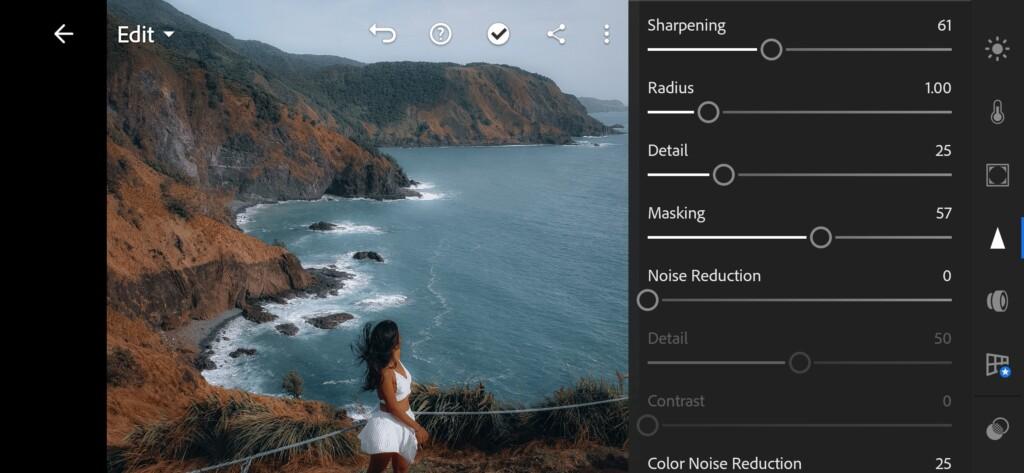Screen dimensions: 1024x473
Task: Open the Optics lens panel icon
Action: pos(997,301)
